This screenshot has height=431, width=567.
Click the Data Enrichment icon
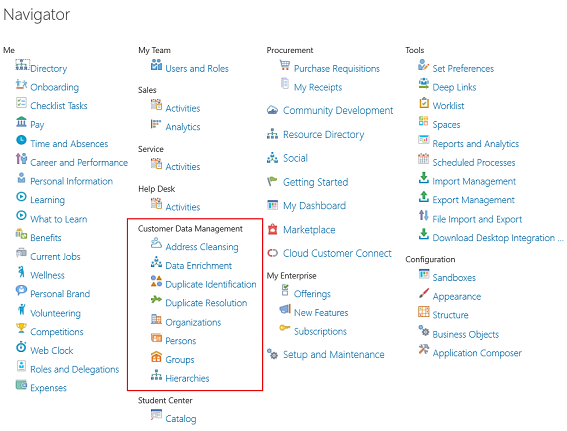coord(156,262)
